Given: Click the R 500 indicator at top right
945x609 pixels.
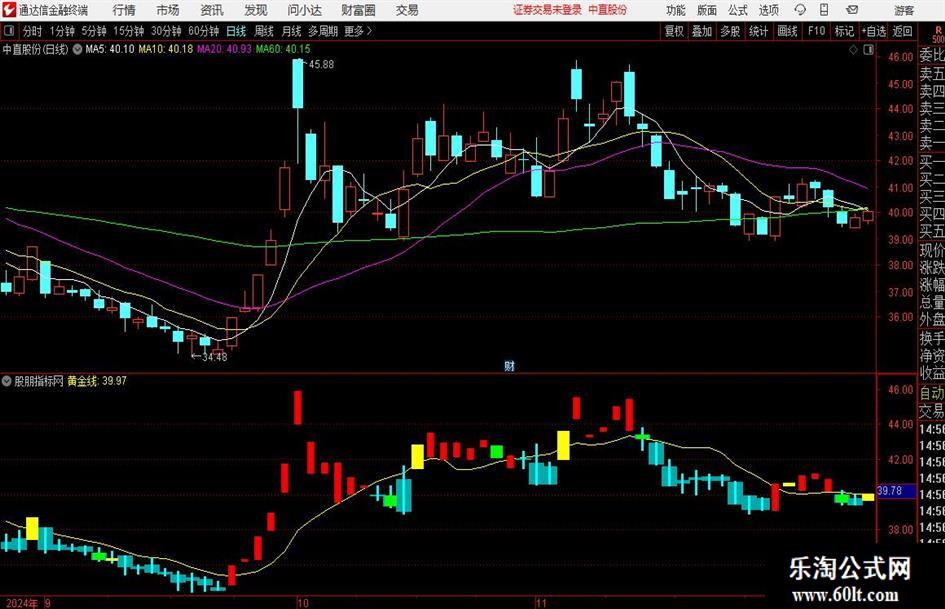Looking at the screenshot, I should (x=938, y=35).
